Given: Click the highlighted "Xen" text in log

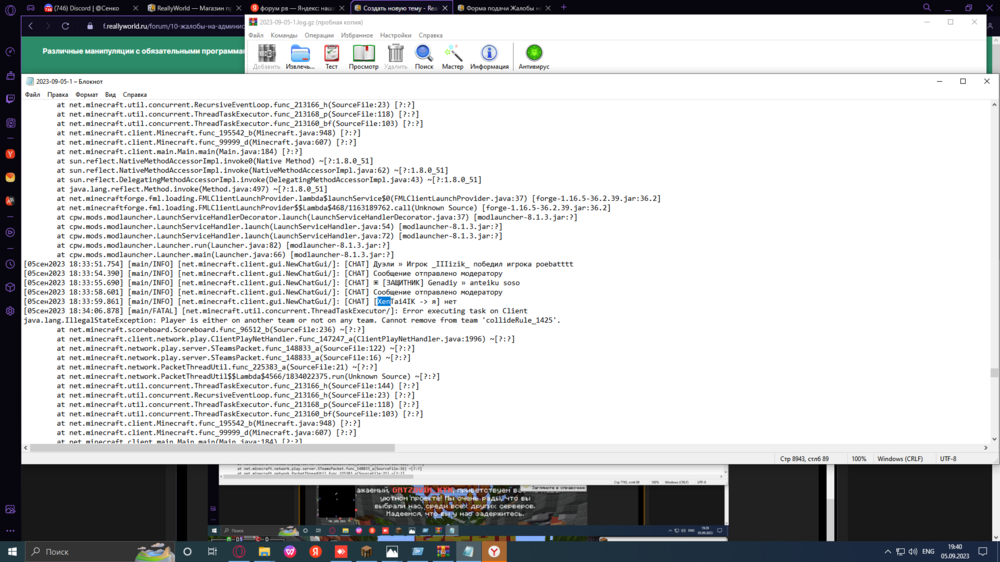Looking at the screenshot, I should [x=383, y=302].
